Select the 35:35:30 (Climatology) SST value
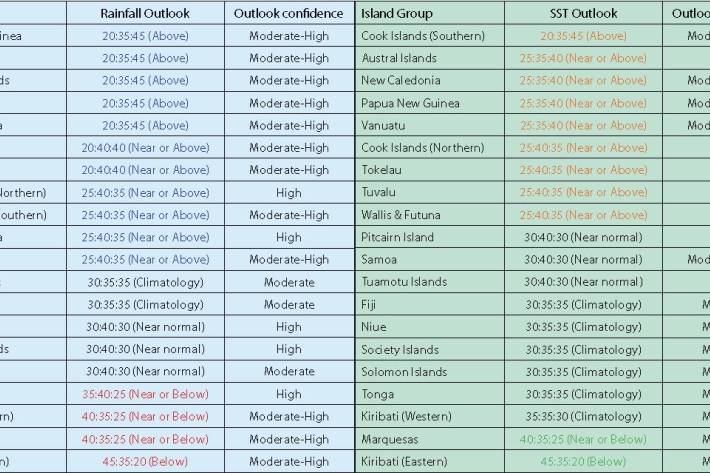 [583, 416]
